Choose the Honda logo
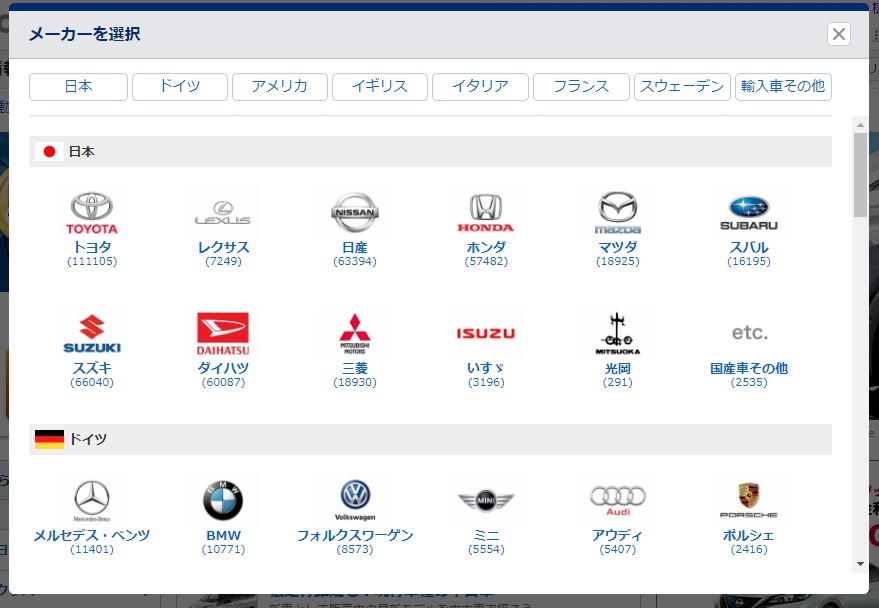This screenshot has width=879, height=608. [x=486, y=213]
